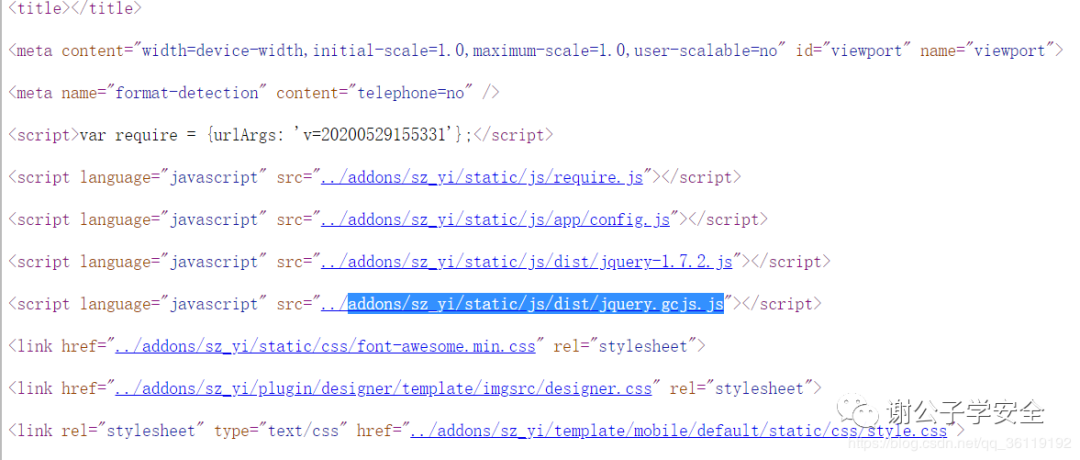Open the mobile default style.css link
Viewport: 1080px width, 460px height.
point(678,431)
